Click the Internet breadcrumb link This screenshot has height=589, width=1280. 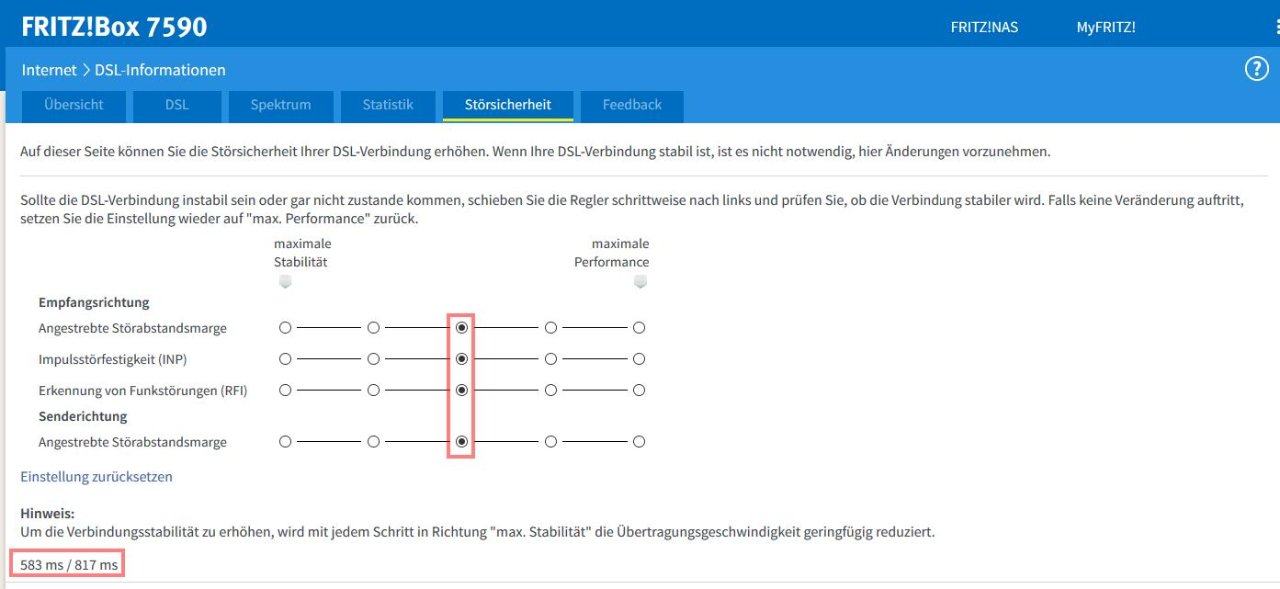[x=49, y=70]
